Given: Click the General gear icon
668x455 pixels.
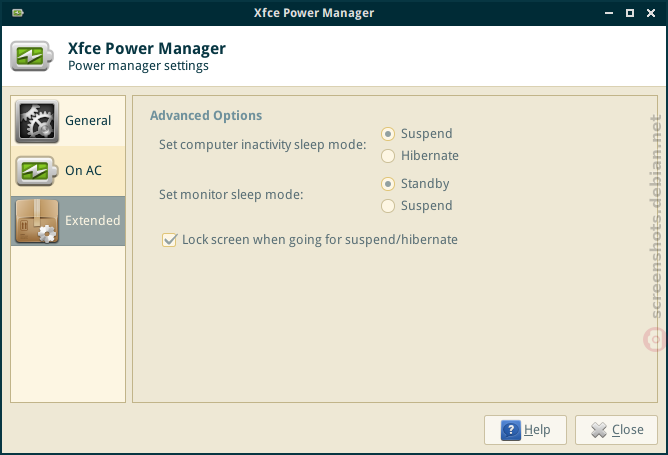Looking at the screenshot, I should [x=37, y=121].
